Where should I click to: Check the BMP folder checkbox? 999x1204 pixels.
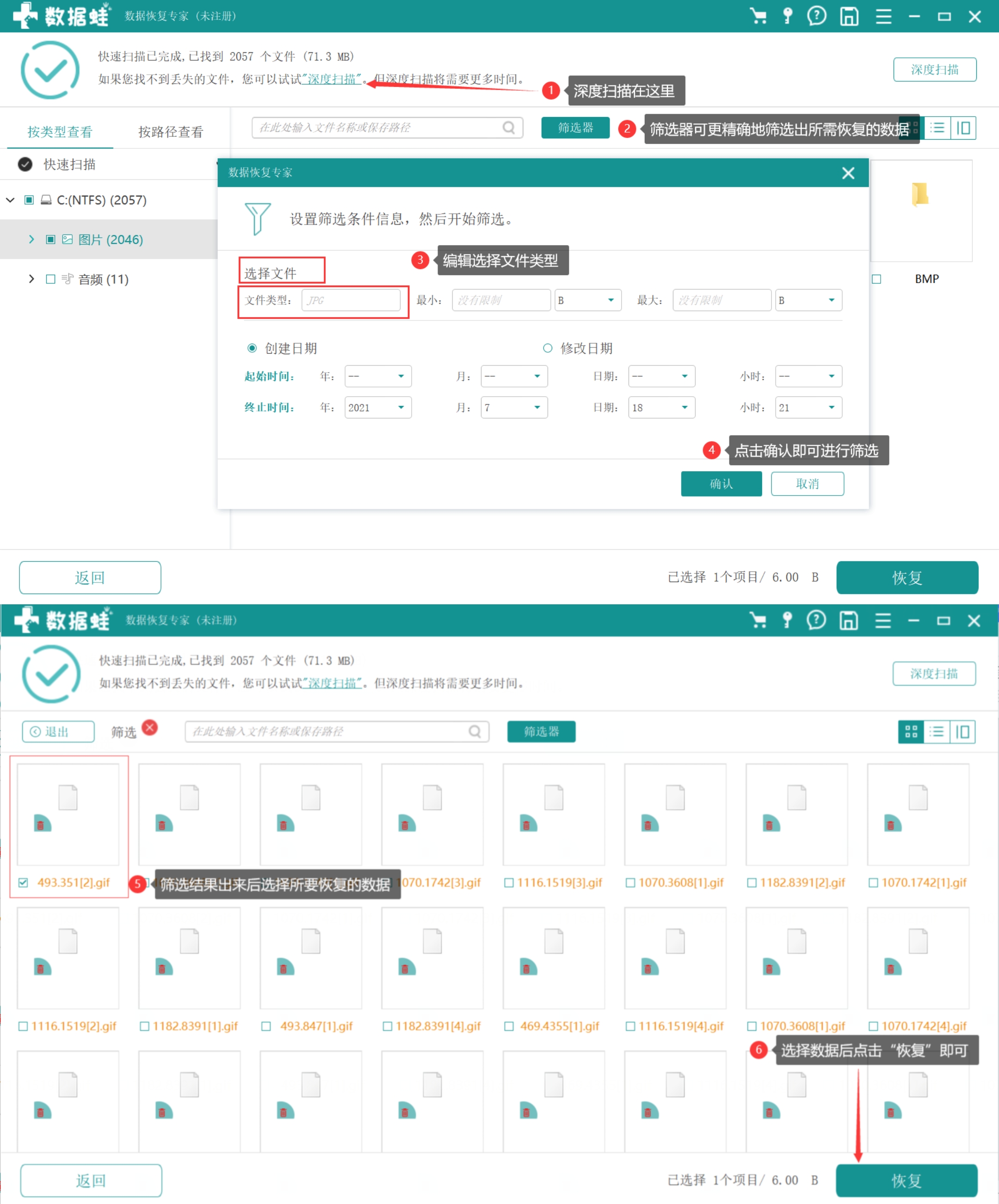pos(876,279)
